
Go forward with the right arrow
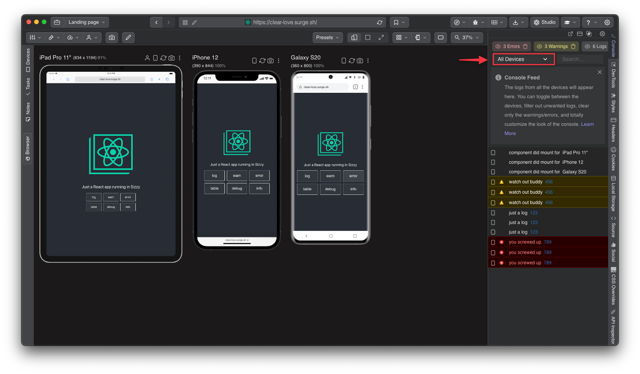(169, 22)
